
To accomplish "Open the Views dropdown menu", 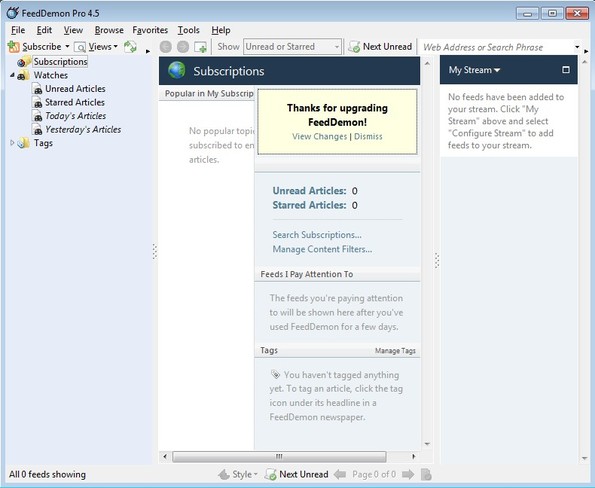I will tap(96, 47).
